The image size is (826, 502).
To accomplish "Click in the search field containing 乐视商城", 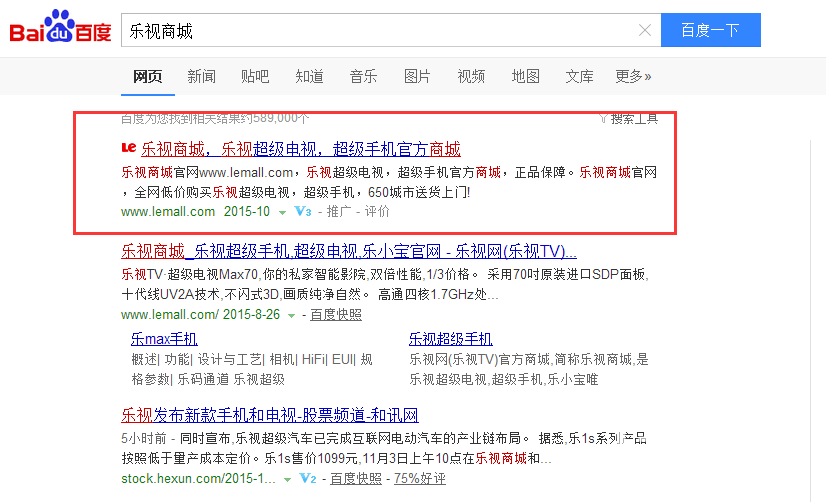I will pos(380,31).
